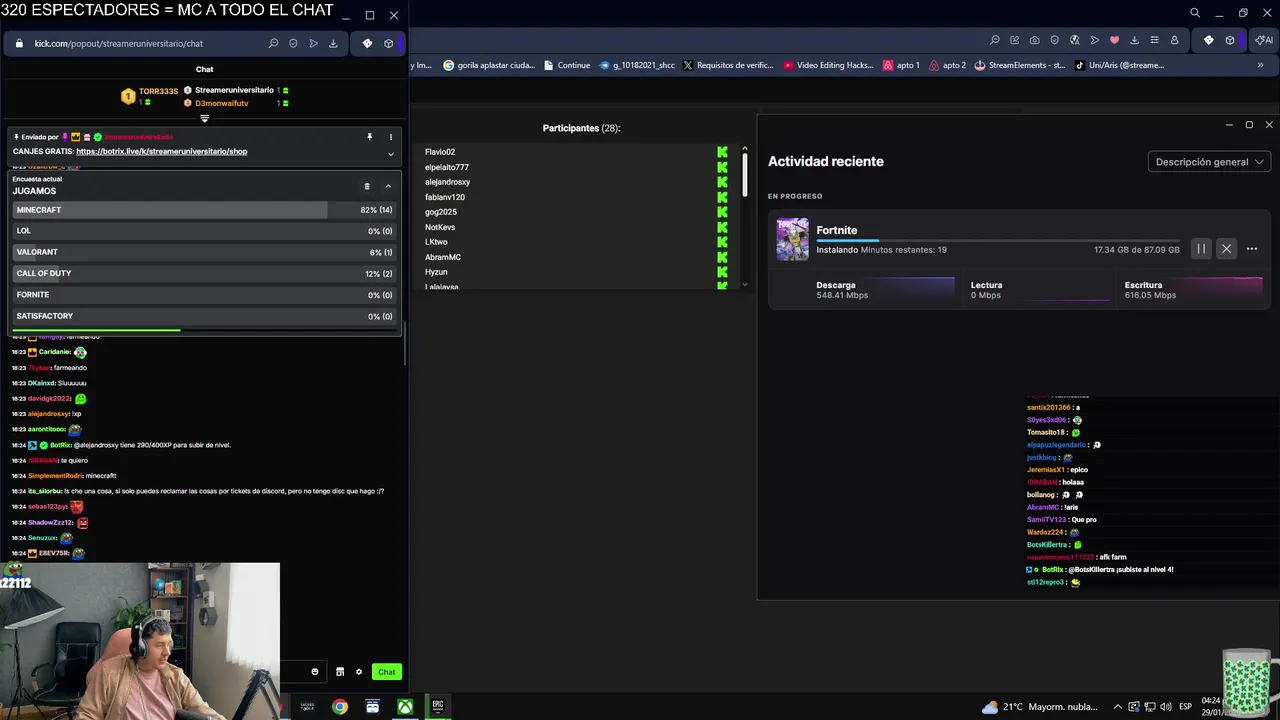Open the Descripción general dropdown
Viewport: 1280px width, 720px height.
pos(1209,162)
